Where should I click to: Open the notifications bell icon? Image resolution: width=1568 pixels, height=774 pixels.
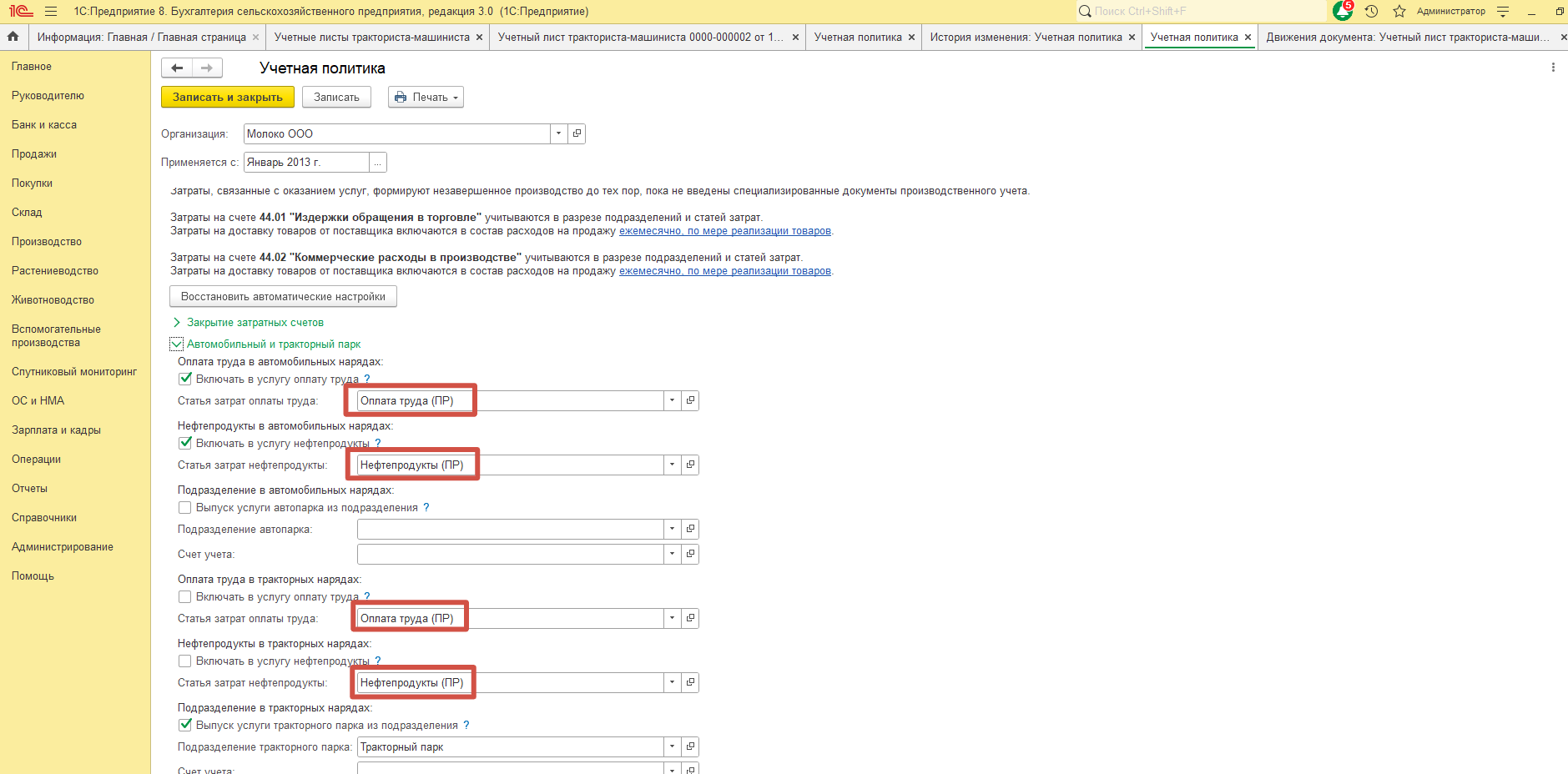click(x=1342, y=11)
